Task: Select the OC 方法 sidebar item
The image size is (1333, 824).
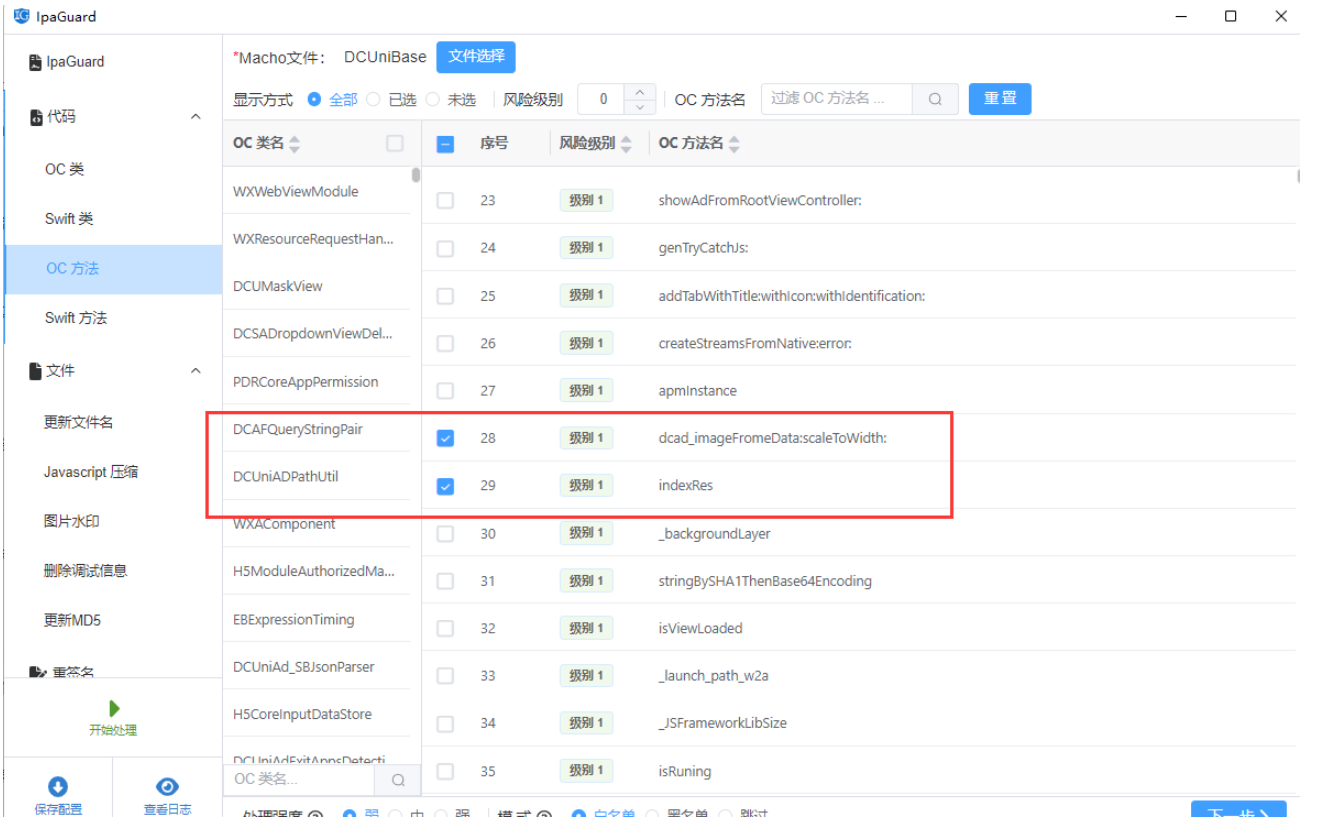Action: click(113, 268)
